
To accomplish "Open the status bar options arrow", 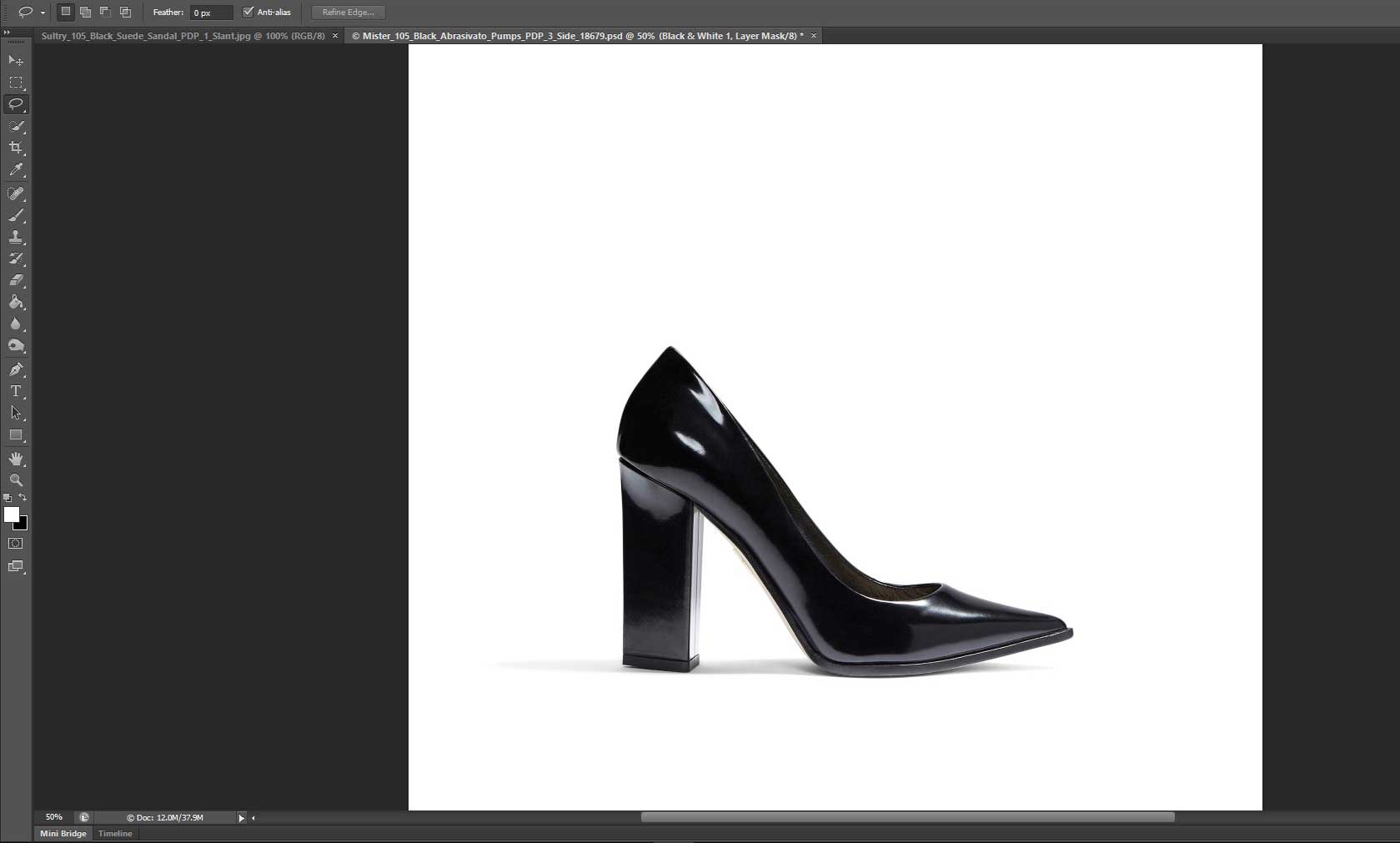I will 241,818.
